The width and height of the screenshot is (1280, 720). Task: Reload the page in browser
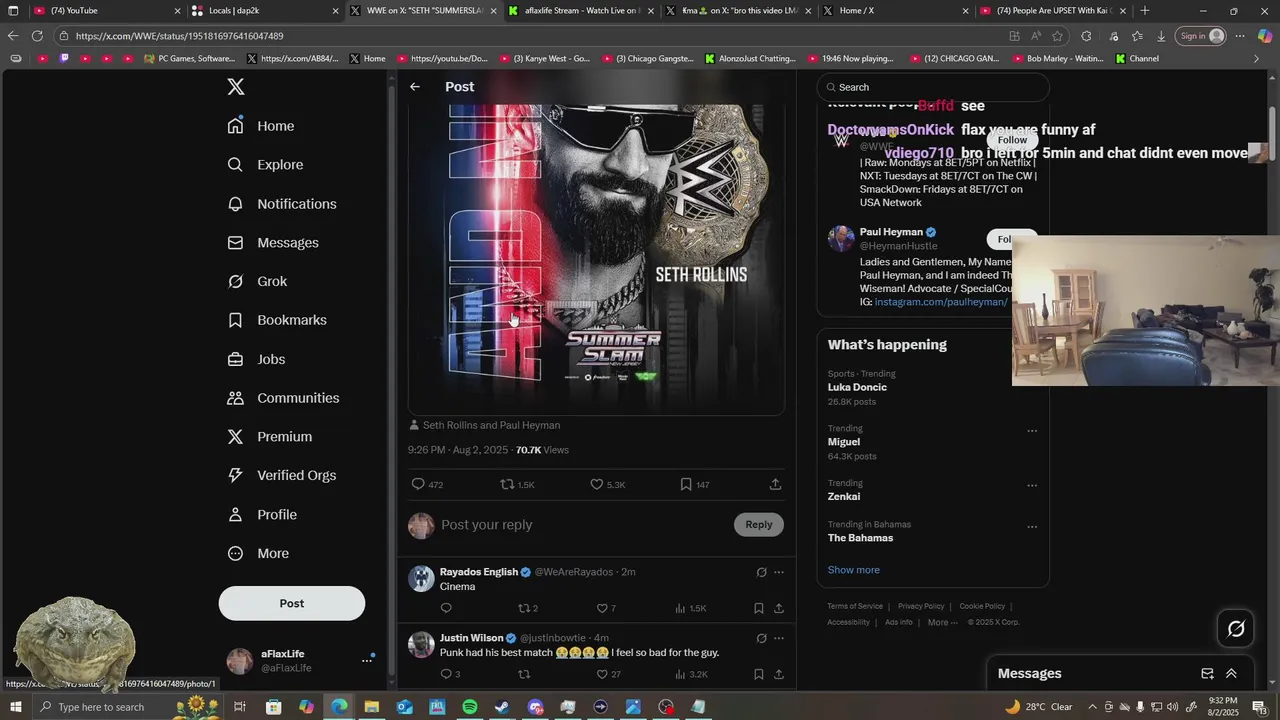37,36
